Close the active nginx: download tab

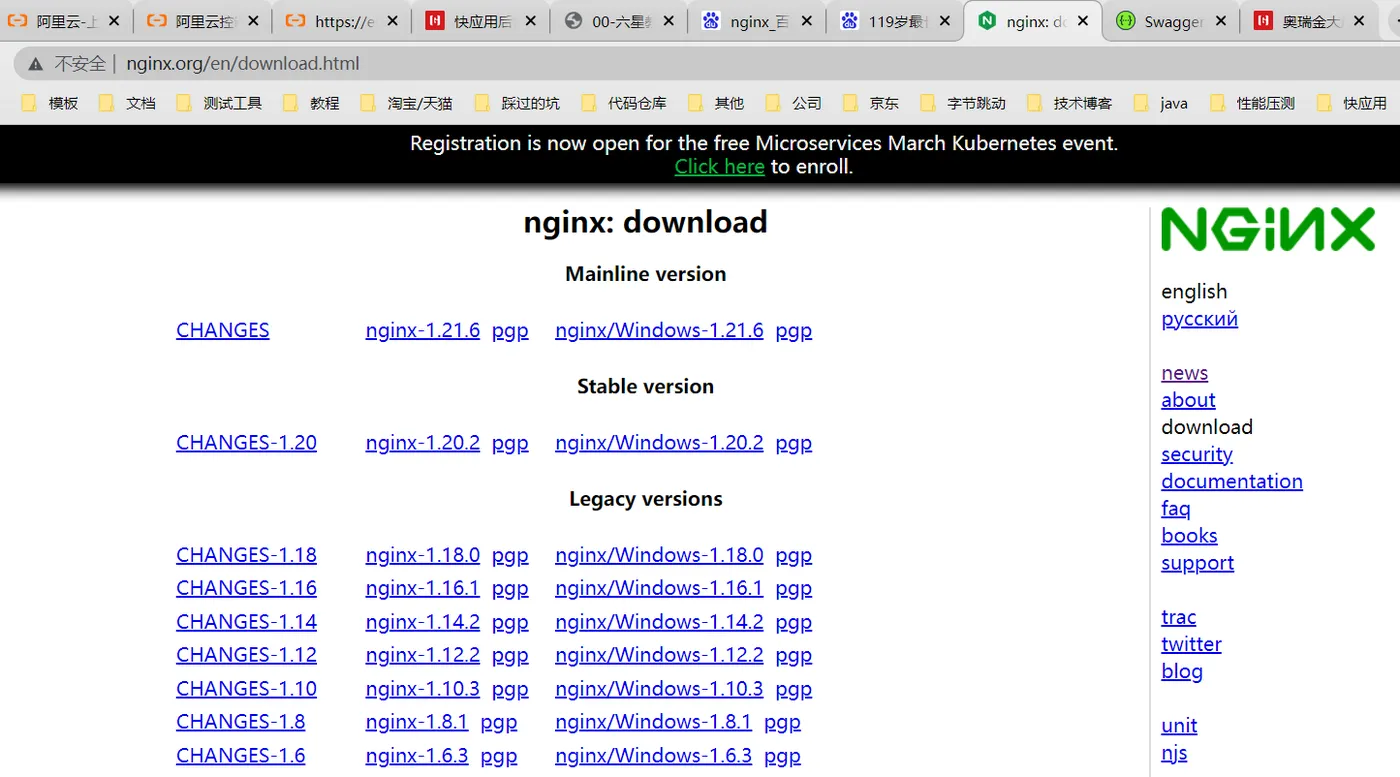click(1083, 21)
